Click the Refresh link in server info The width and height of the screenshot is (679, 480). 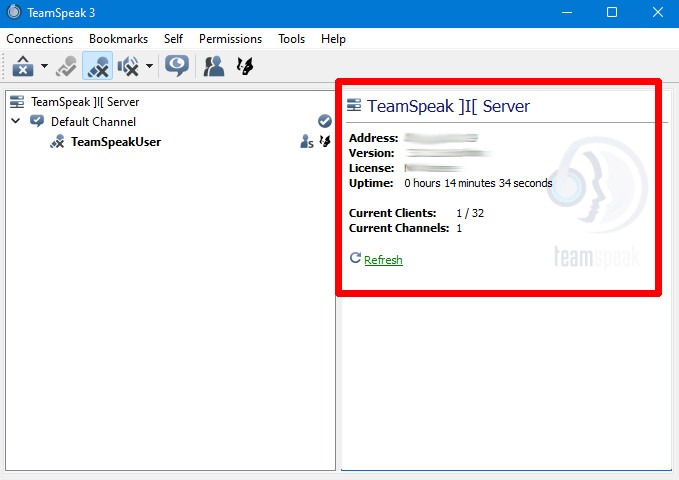point(383,260)
